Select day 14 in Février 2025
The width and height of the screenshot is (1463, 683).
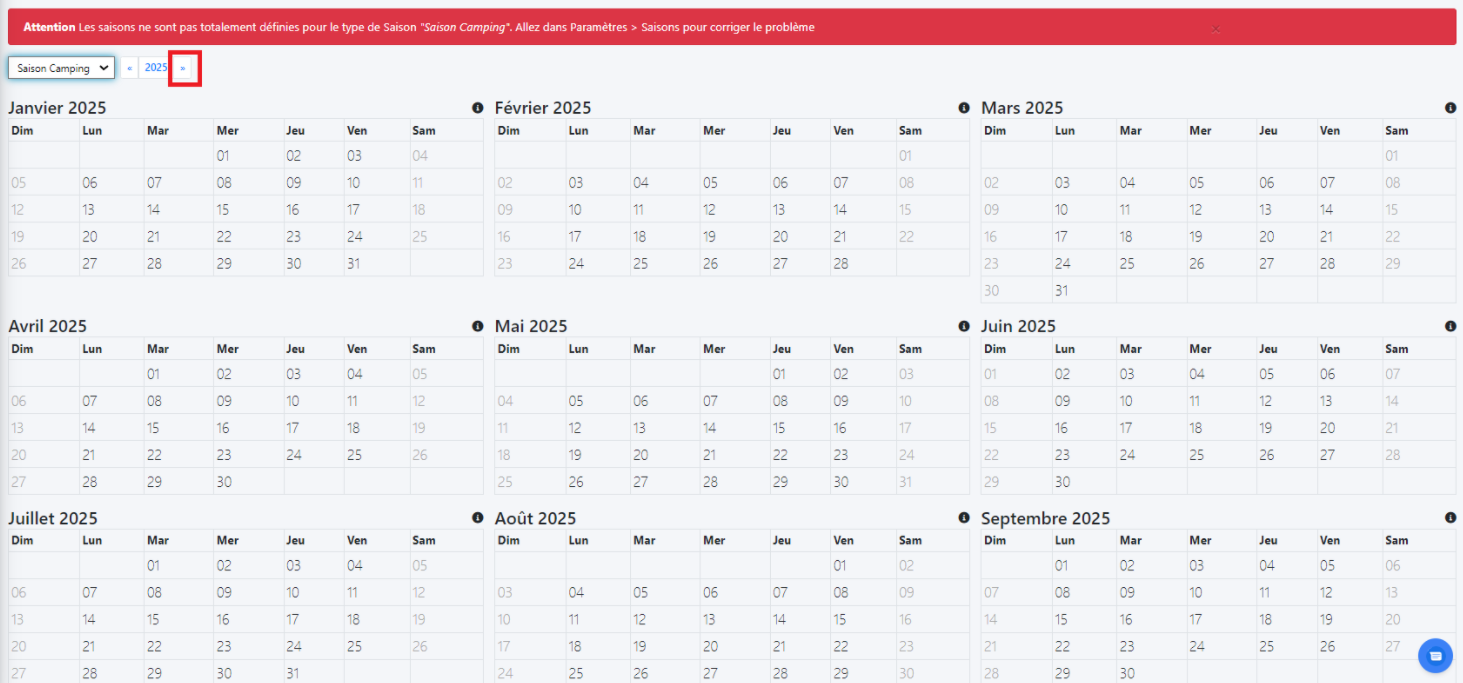pos(840,210)
